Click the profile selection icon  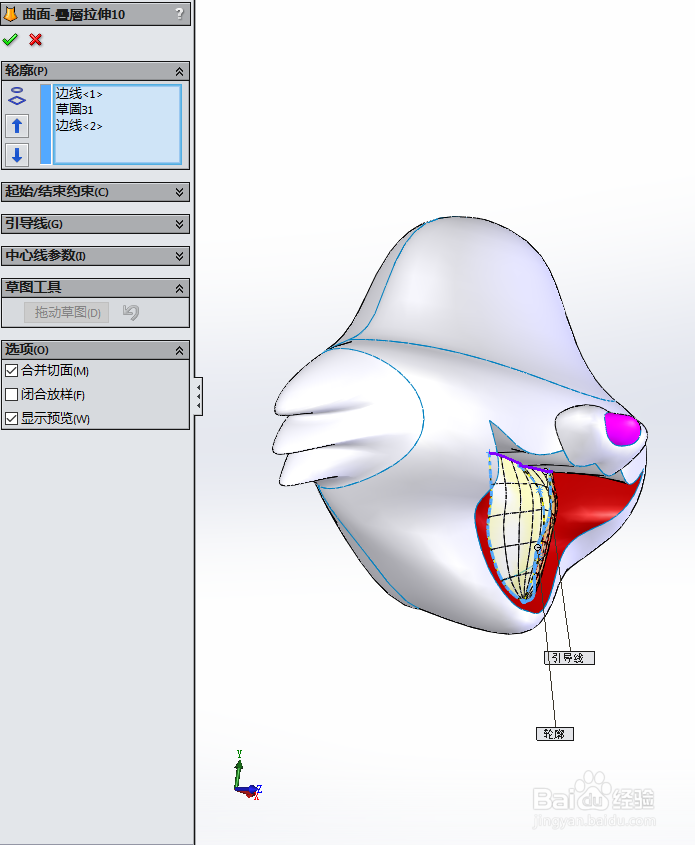[17, 96]
